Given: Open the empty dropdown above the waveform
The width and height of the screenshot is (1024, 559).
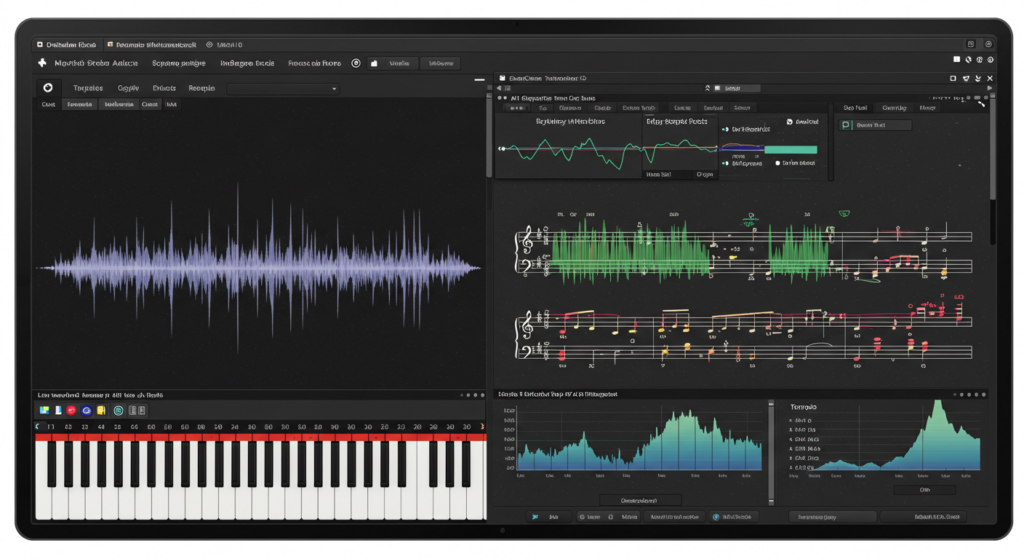Looking at the screenshot, I should coord(283,88).
